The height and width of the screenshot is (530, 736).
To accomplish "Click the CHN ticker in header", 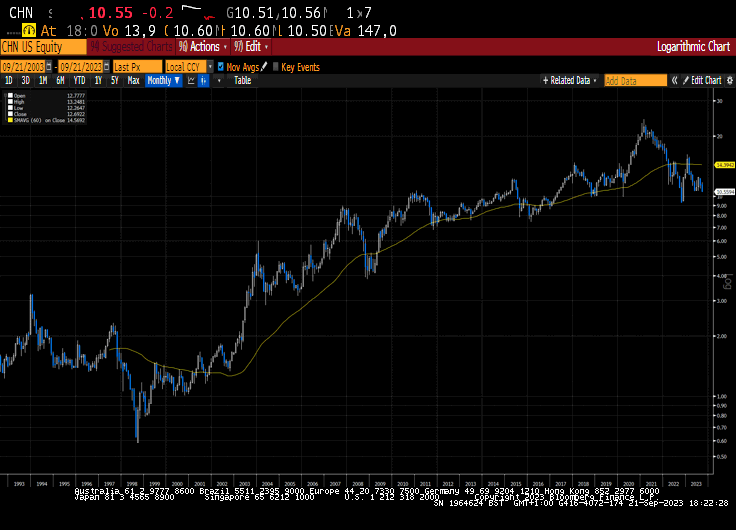I will coord(21,13).
